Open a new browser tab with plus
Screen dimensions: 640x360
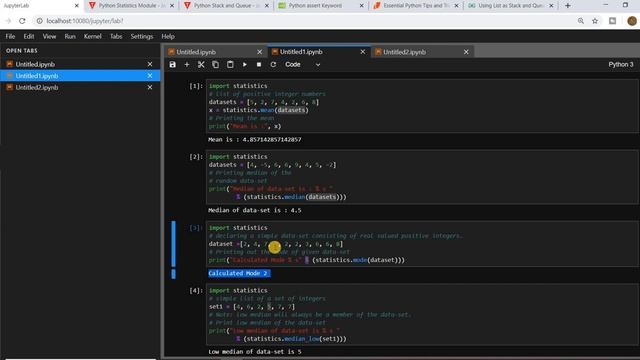[x=568, y=6]
